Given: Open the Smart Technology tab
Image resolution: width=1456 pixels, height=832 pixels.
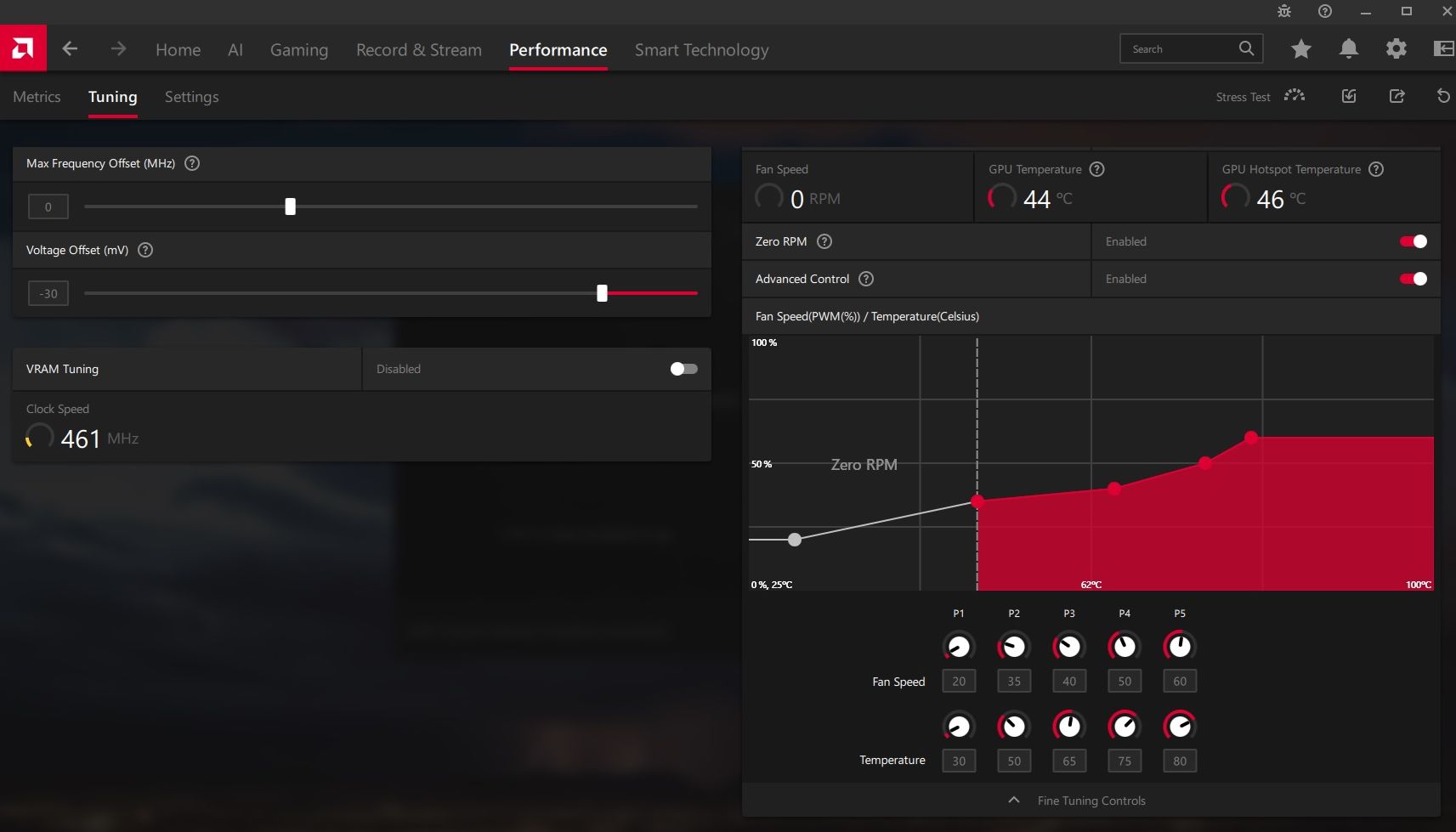Looking at the screenshot, I should 701,50.
